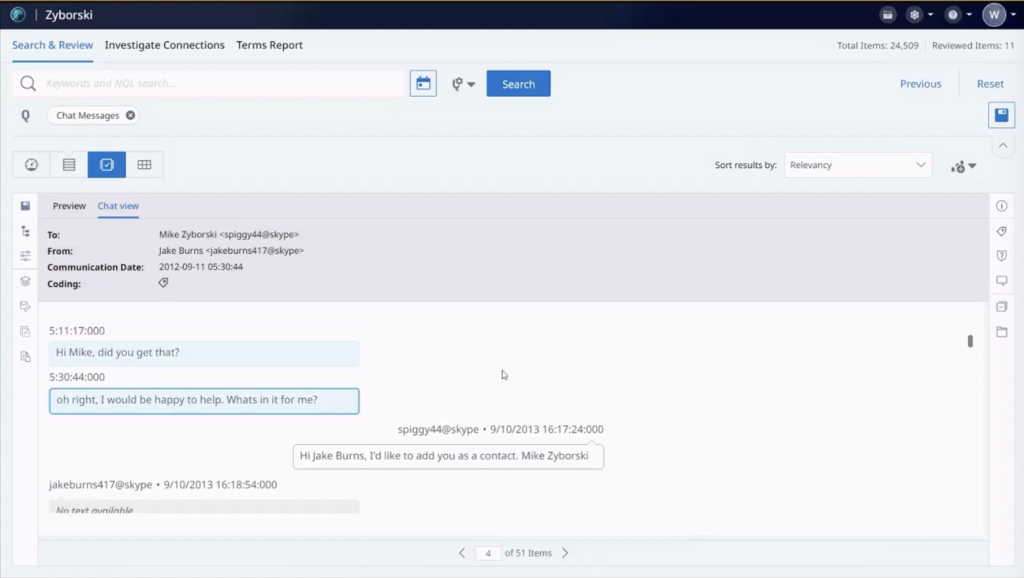Open the document page sidebar icon
The image size is (1024, 578).
25,331
